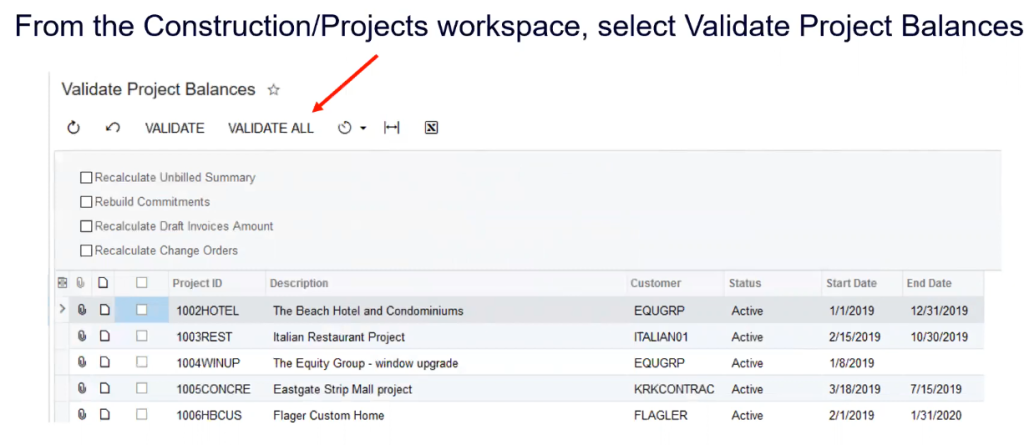This screenshot has width=1024, height=445.
Task: Tick Recalculate Change Orders checkbox
Action: pyautogui.click(x=86, y=250)
